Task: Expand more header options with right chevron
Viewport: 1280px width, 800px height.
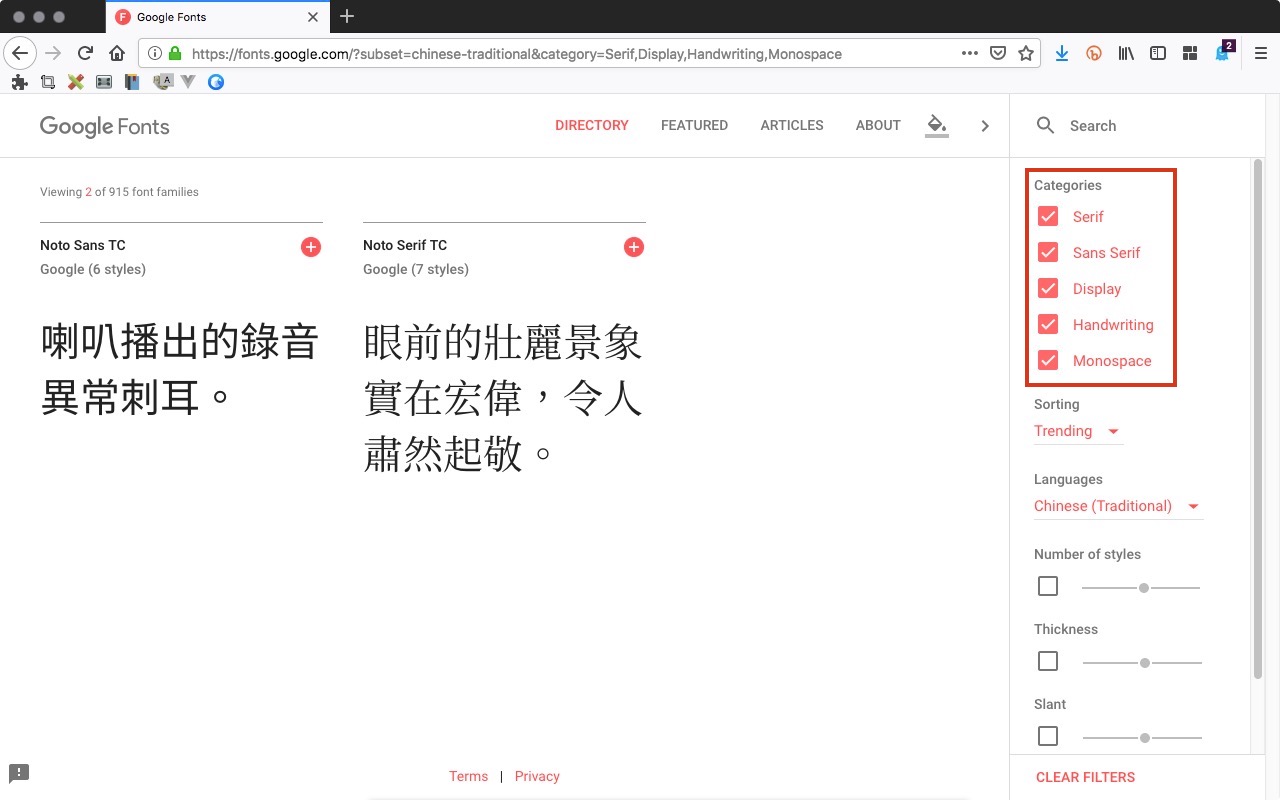Action: click(985, 126)
